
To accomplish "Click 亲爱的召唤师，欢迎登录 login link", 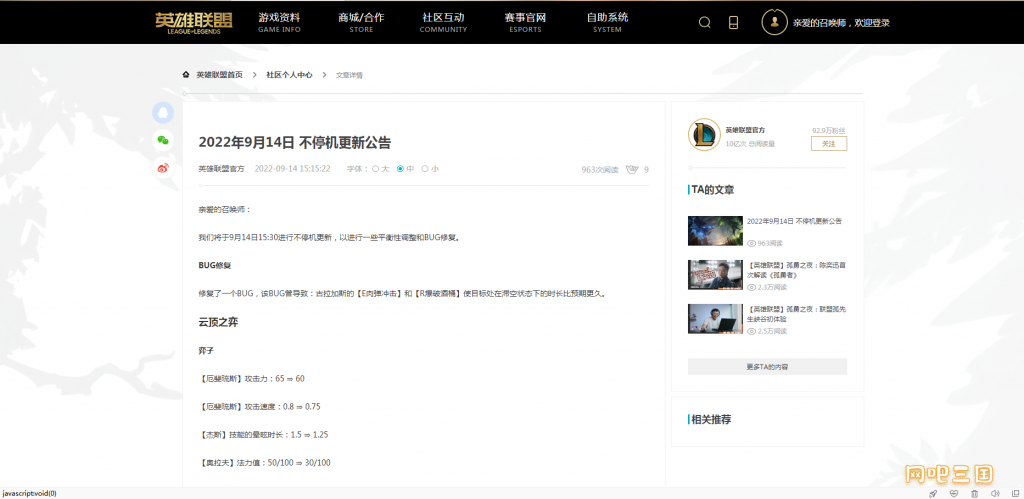I will (x=841, y=23).
